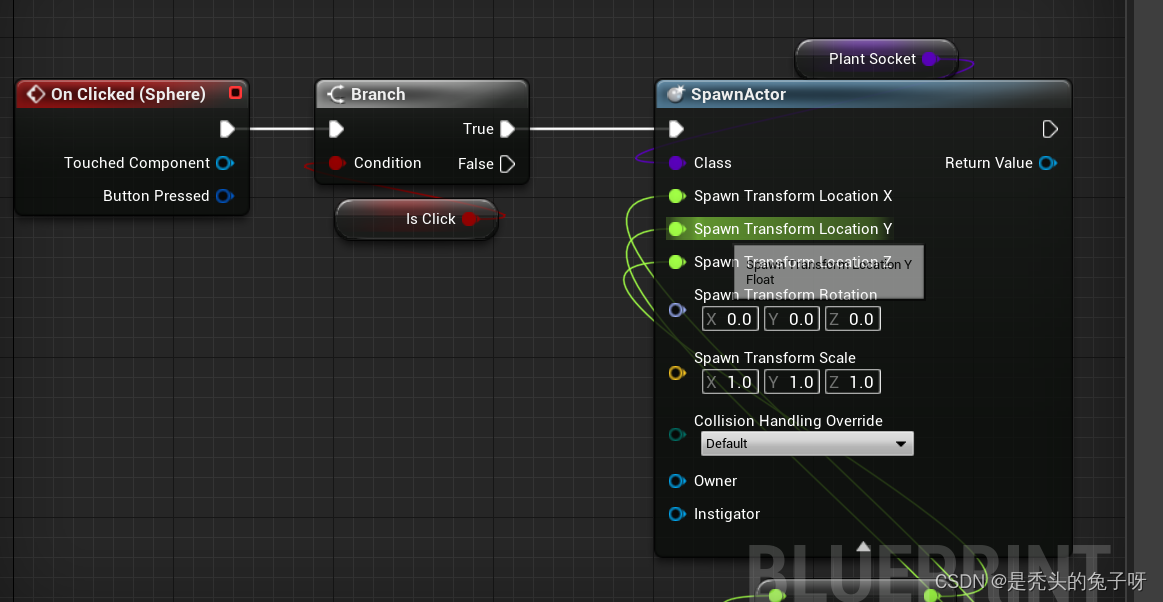Image resolution: width=1163 pixels, height=602 pixels.
Task: Click Spawn Transform Location Z pin
Action: [x=676, y=262]
